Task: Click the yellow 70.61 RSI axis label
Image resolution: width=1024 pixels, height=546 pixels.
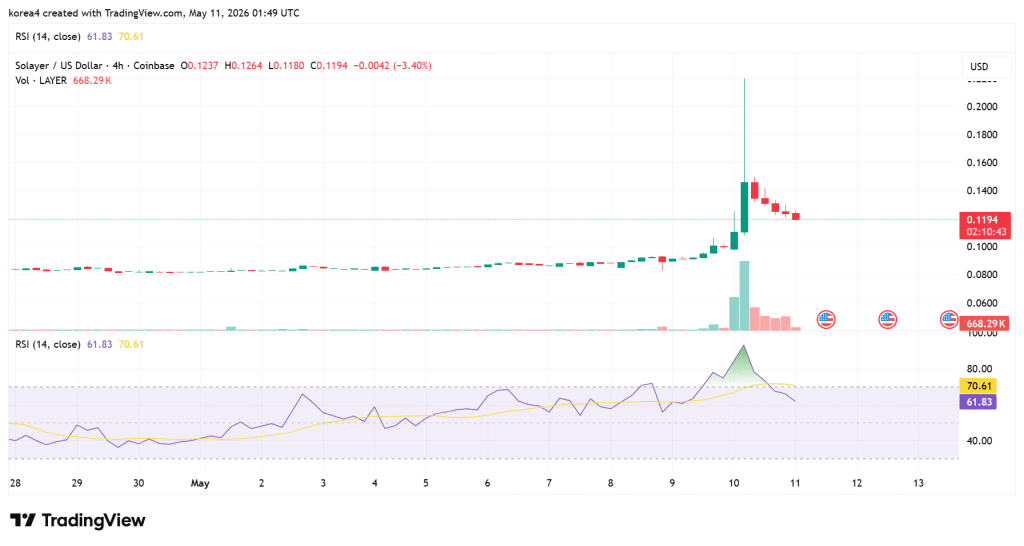Action: point(978,386)
